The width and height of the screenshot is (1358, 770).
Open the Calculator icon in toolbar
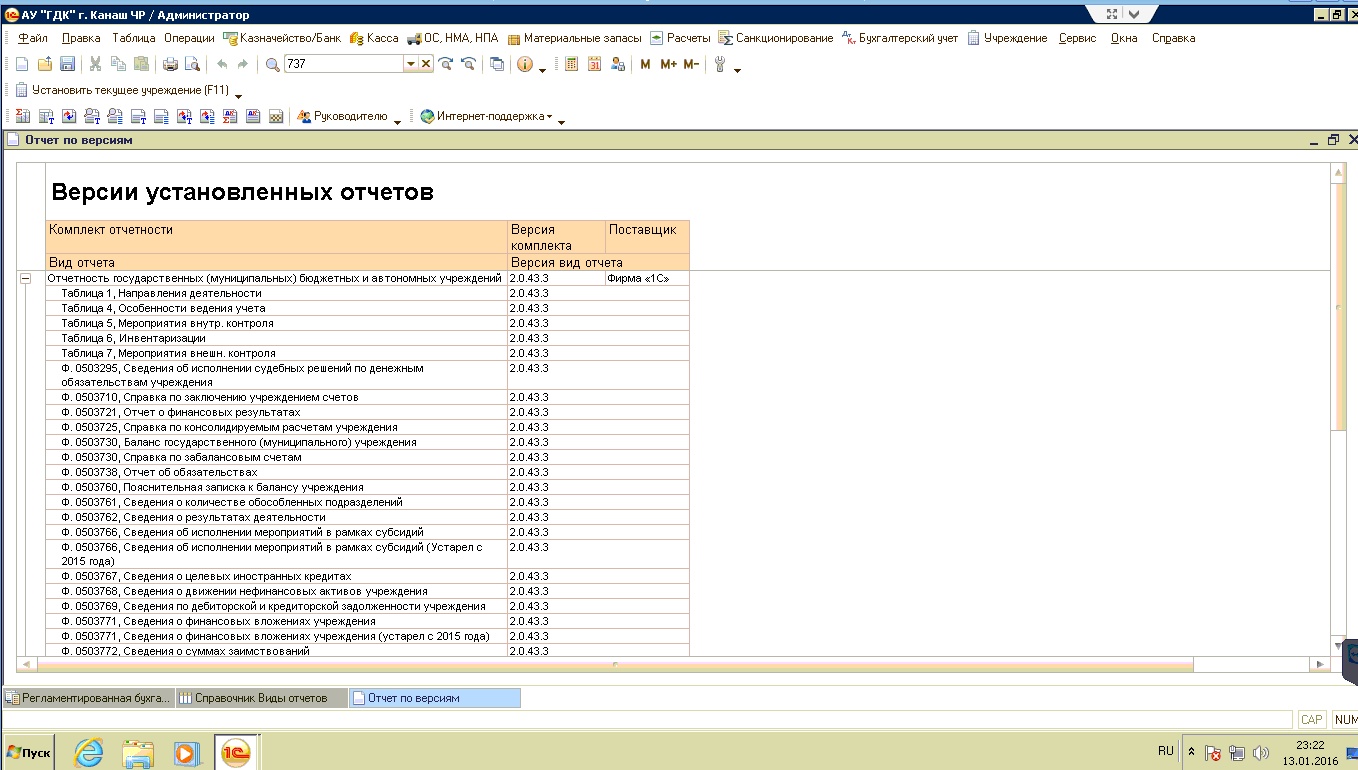tap(572, 64)
